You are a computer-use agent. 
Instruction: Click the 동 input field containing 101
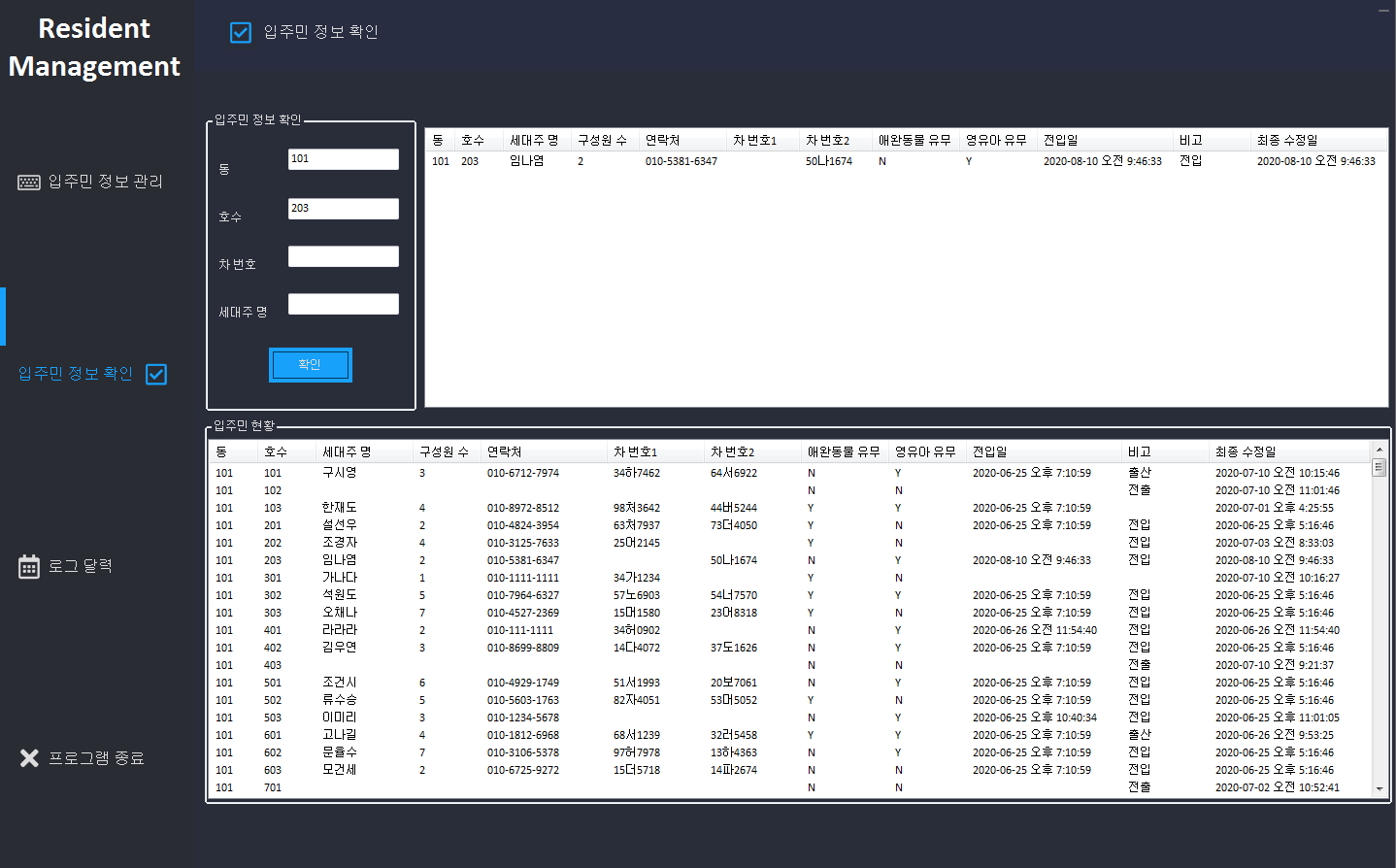point(343,159)
